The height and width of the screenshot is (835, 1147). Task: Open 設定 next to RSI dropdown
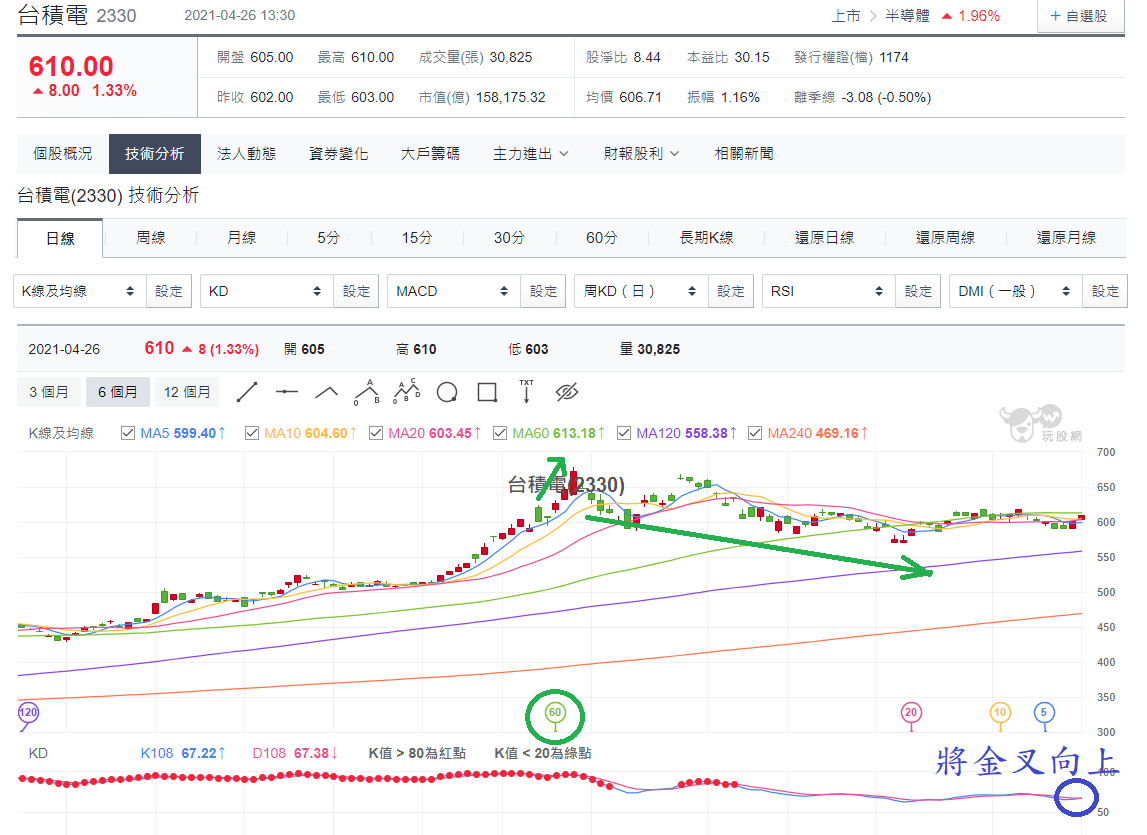click(x=918, y=291)
